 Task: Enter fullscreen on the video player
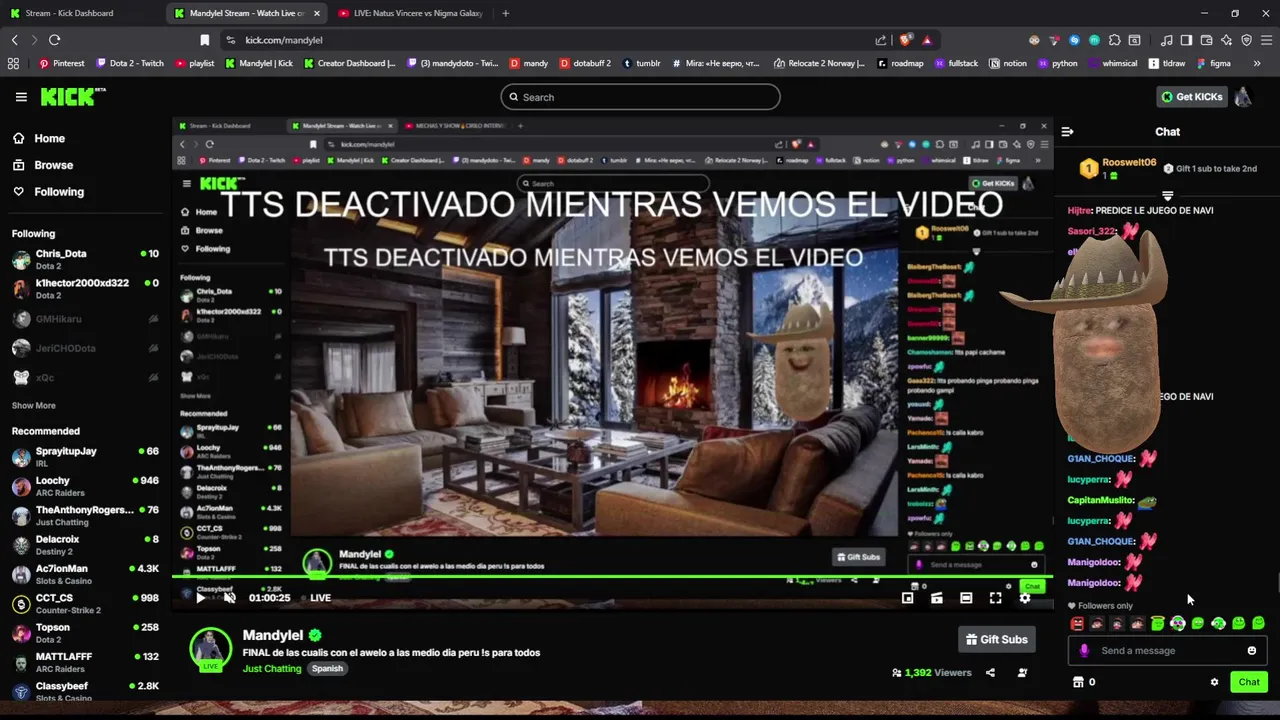(x=995, y=598)
